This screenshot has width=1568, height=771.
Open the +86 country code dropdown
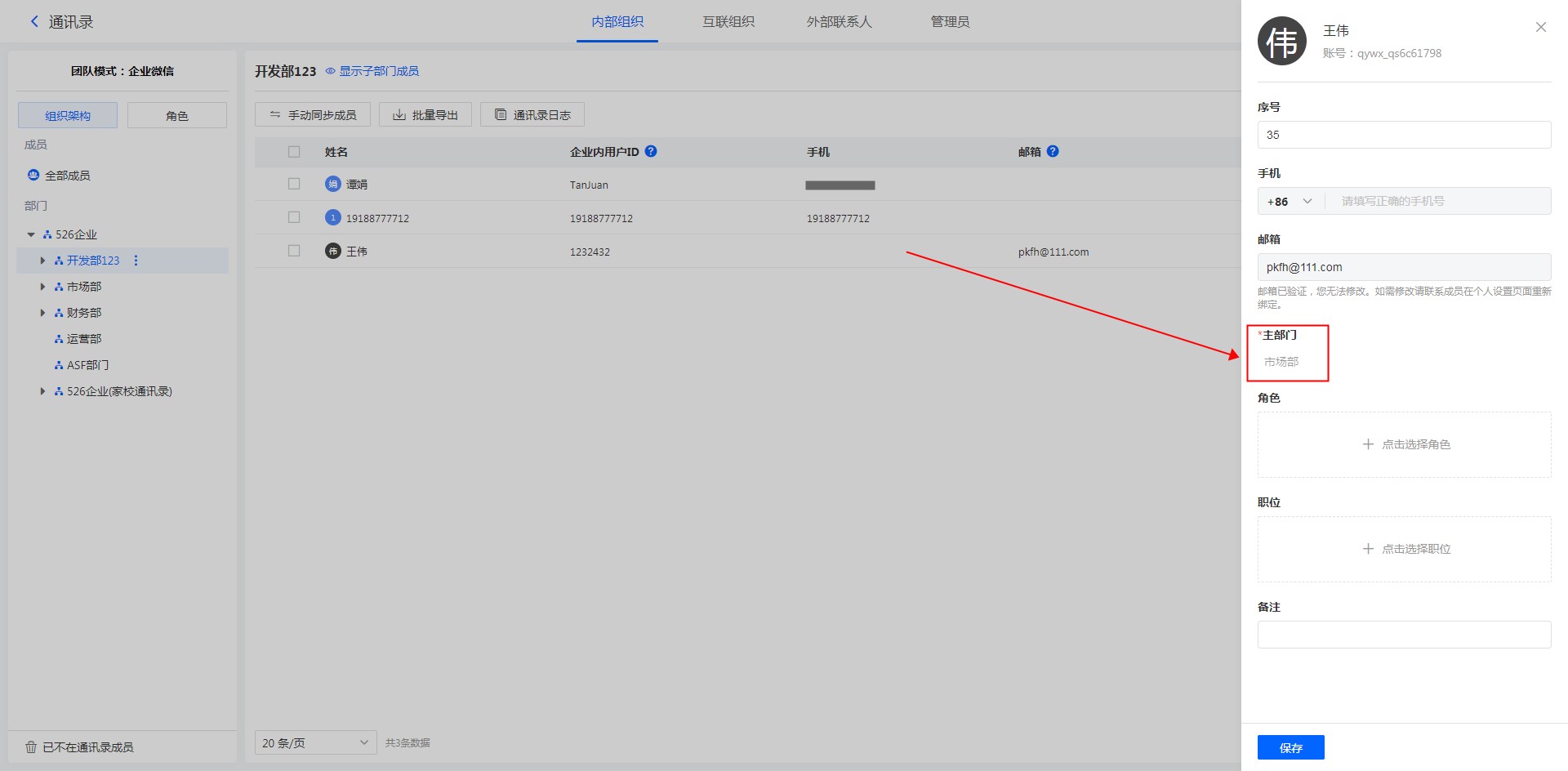(1290, 201)
